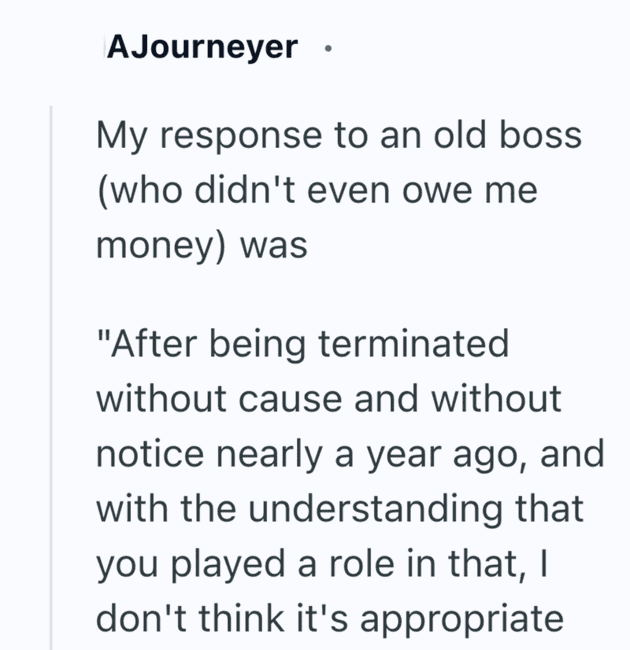
Task: Click the text "(who didn't even owe me"
Action: coord(317,190)
